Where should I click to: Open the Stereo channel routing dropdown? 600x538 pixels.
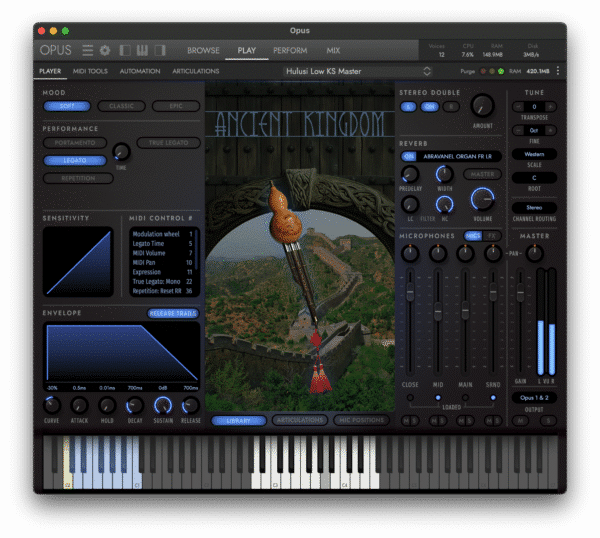point(534,208)
